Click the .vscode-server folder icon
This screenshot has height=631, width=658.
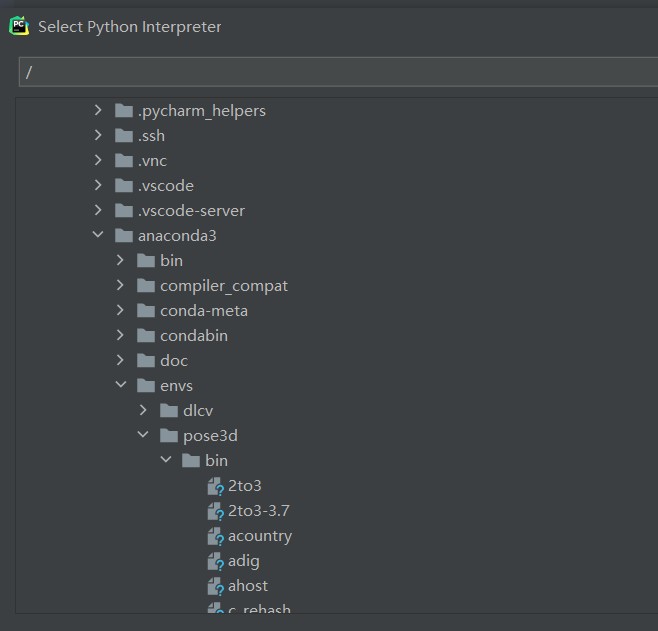point(124,211)
